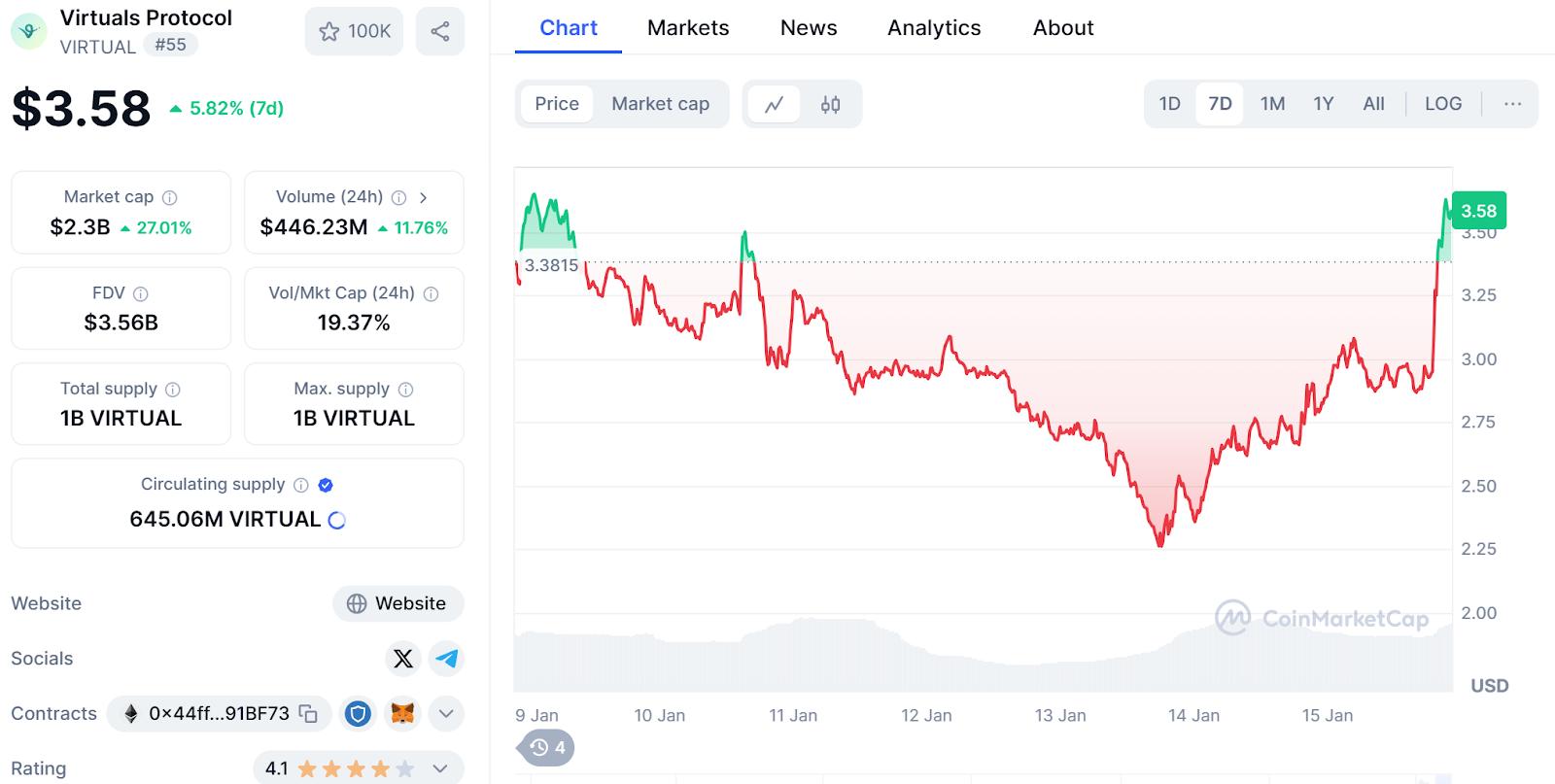This screenshot has height=784, width=1555.
Task: Set chart range to All
Action: pos(1373,104)
